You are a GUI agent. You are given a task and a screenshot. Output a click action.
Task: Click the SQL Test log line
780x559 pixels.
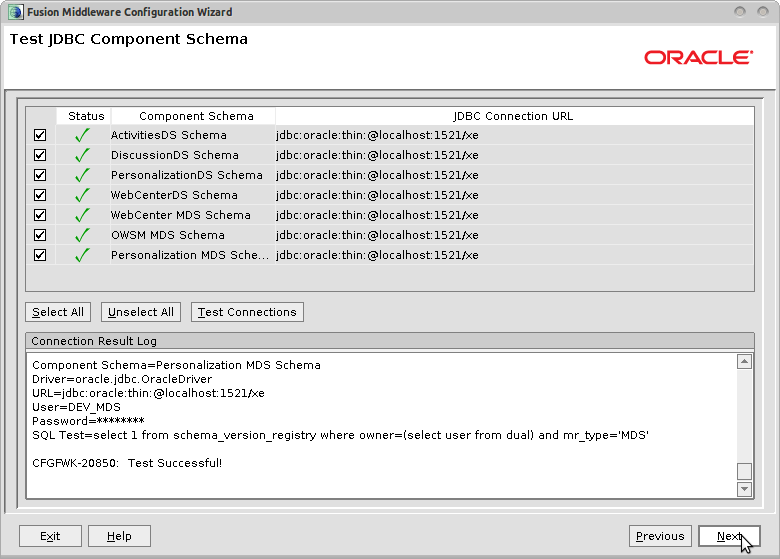tap(340, 435)
